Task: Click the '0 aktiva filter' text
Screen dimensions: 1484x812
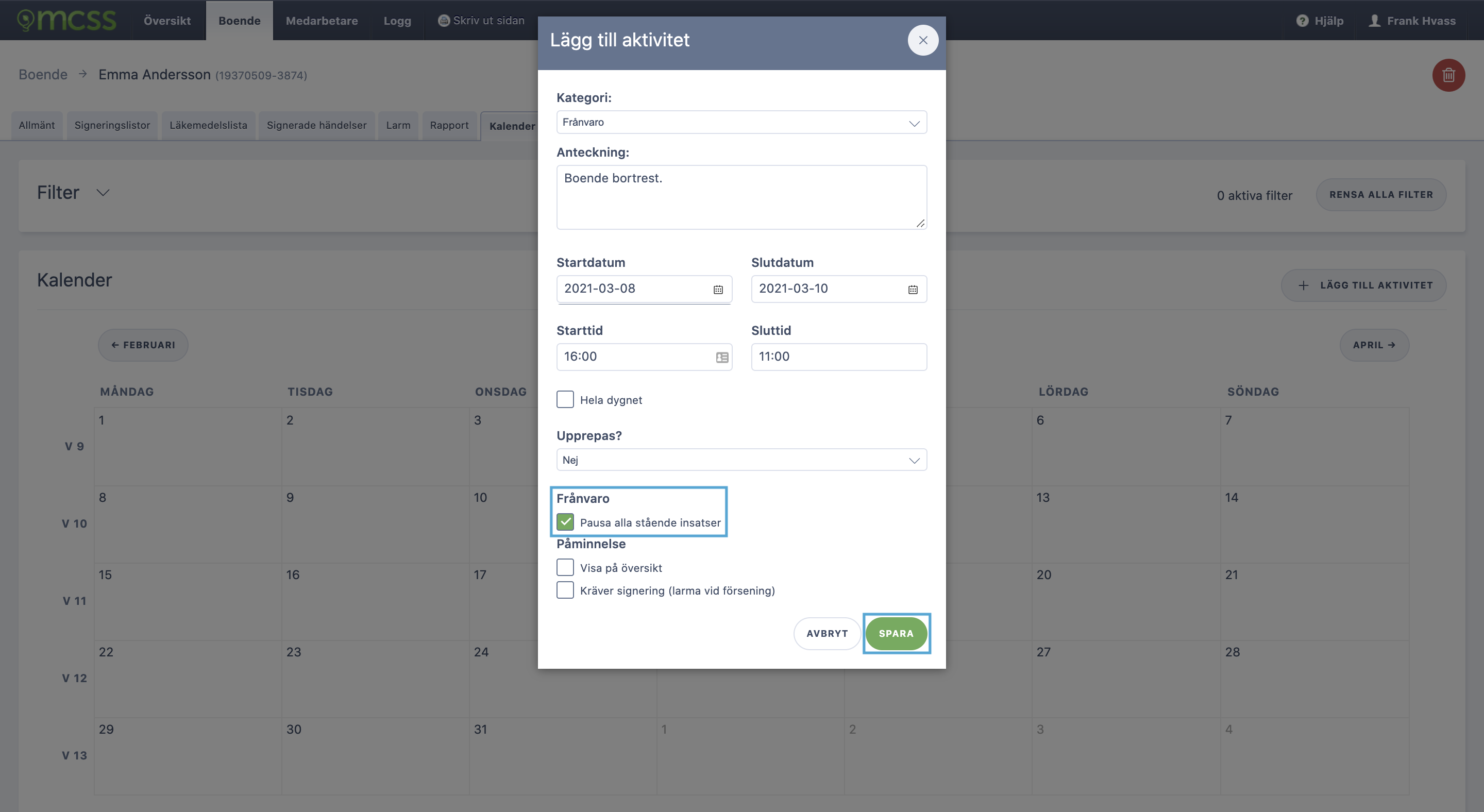Action: click(1254, 196)
